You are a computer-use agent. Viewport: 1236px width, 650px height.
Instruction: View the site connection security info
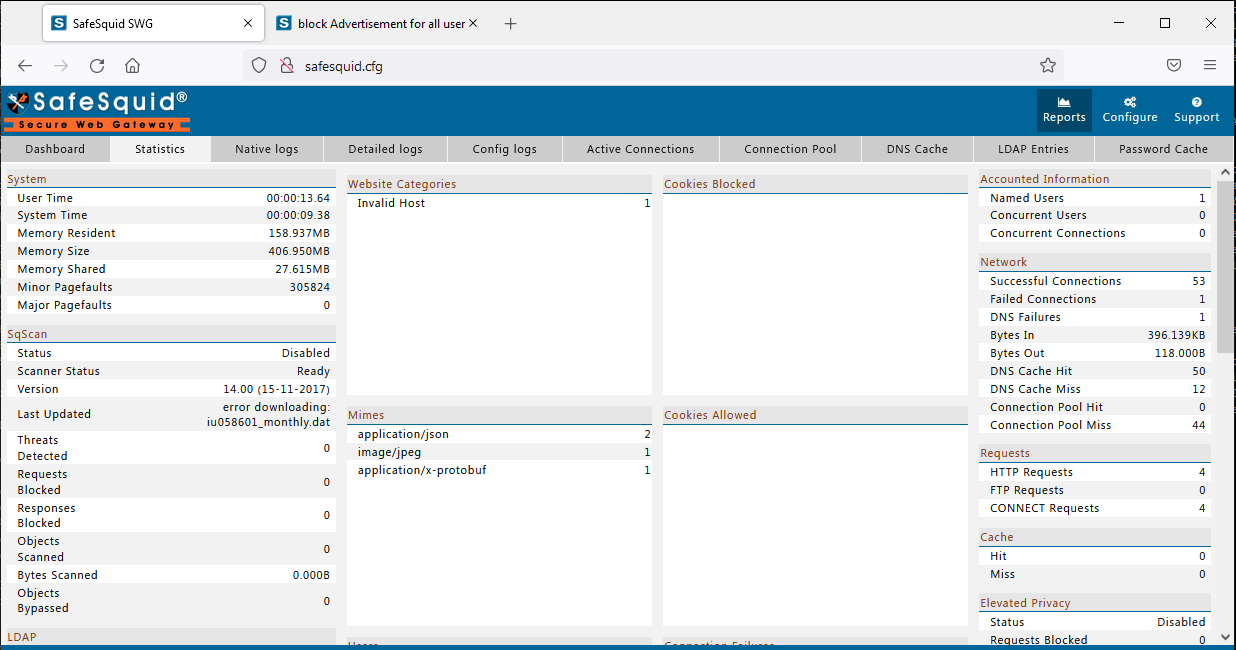[286, 66]
